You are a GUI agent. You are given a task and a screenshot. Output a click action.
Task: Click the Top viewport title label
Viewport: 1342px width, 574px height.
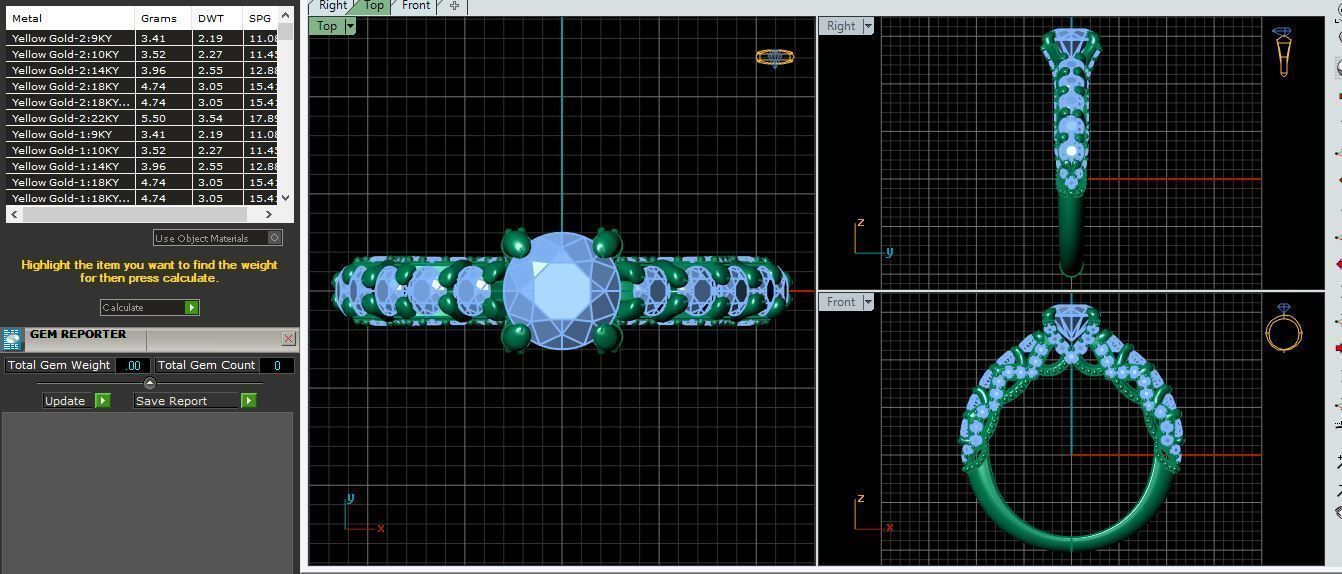[327, 26]
